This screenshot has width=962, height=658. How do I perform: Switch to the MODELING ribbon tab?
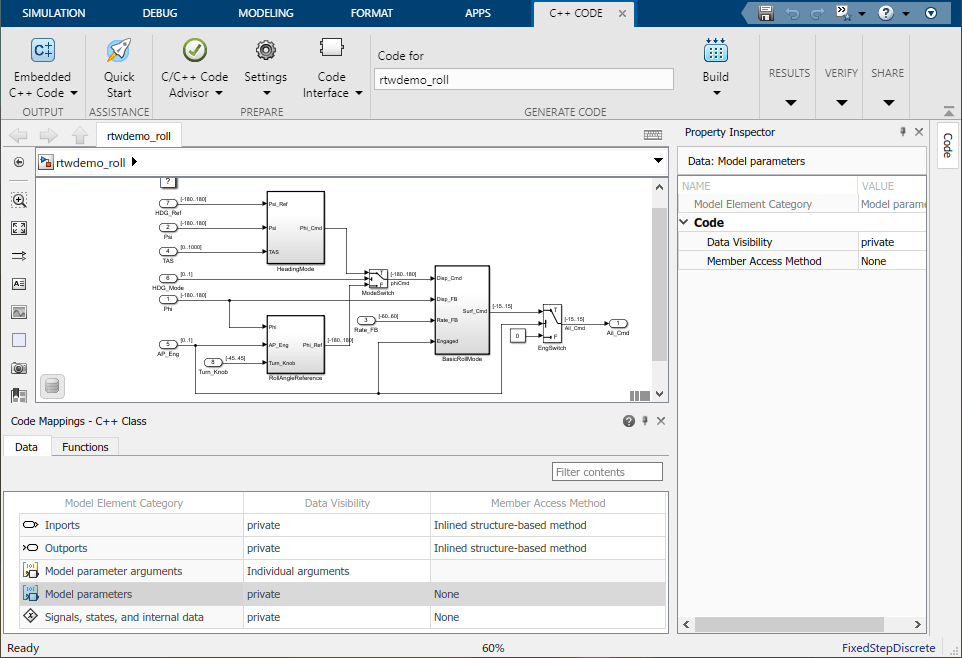tap(266, 14)
